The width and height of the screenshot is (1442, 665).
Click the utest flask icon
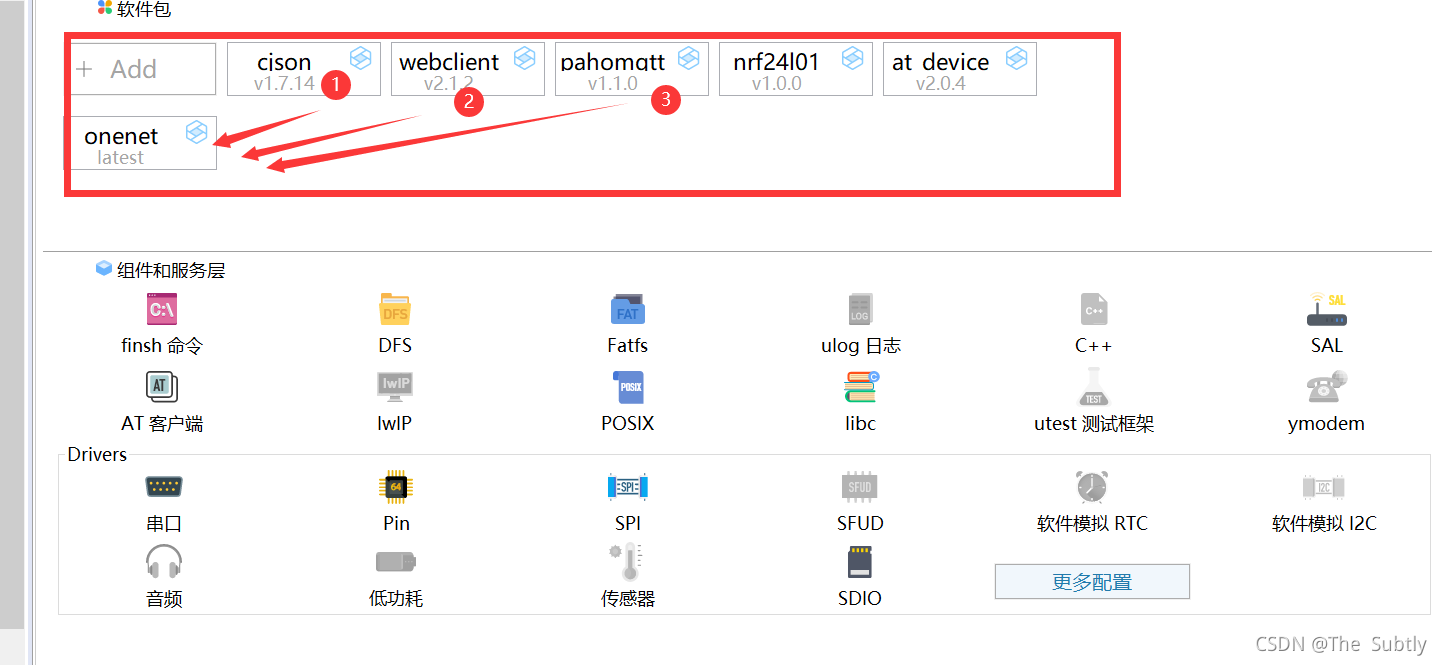(x=1094, y=387)
